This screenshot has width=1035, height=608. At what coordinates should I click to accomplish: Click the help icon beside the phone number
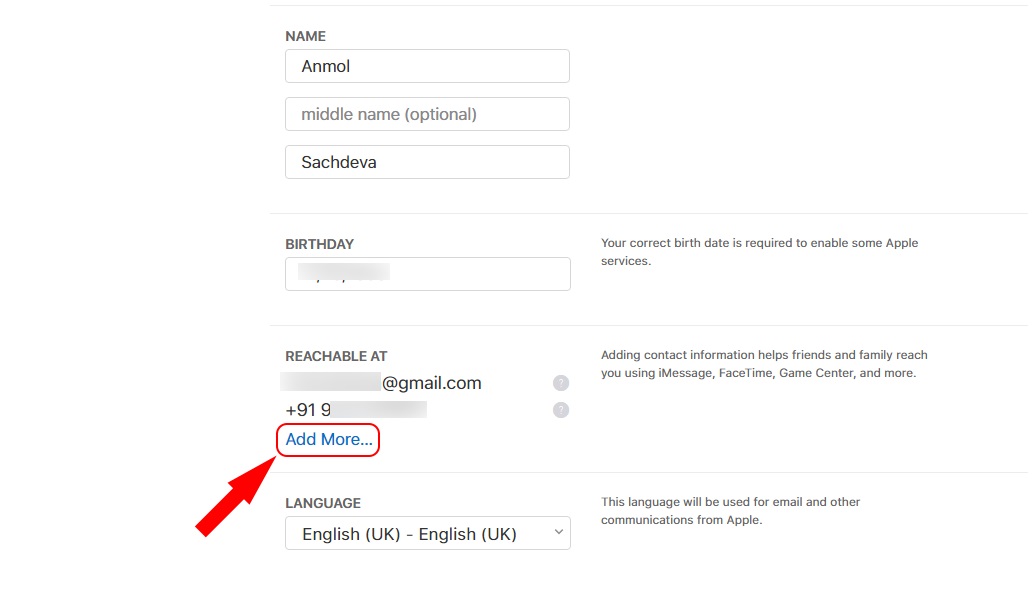561,410
